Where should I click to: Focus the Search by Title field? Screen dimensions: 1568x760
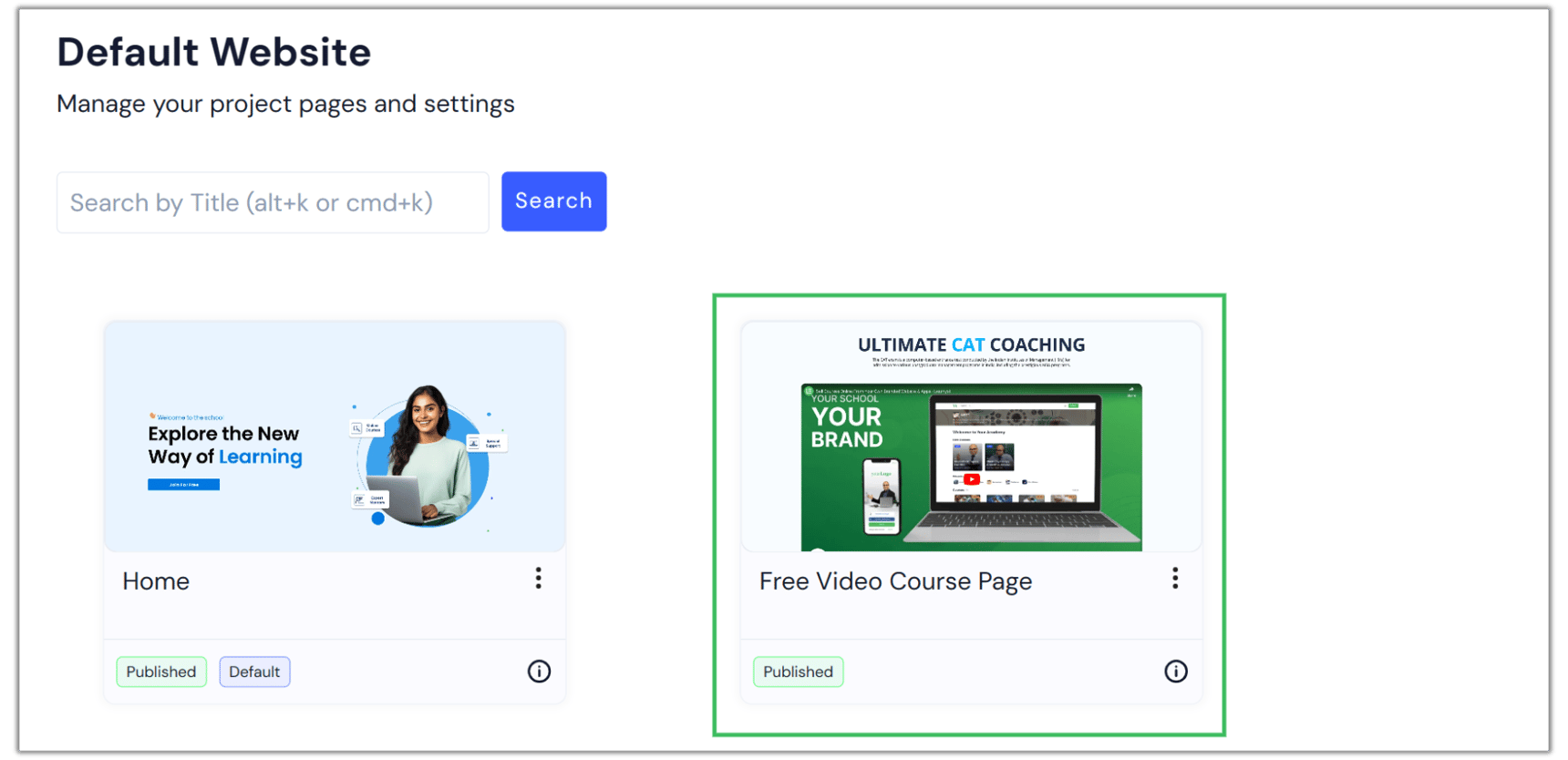point(273,202)
